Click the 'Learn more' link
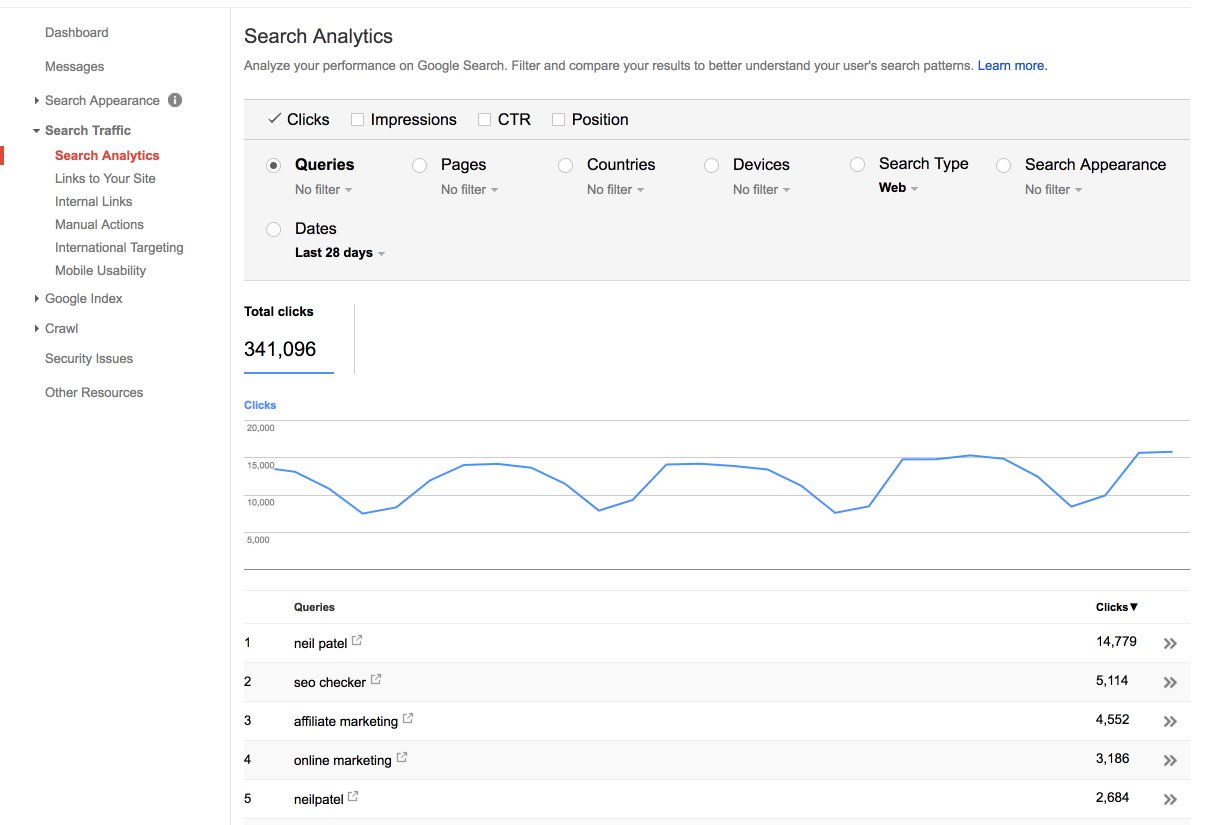 tap(1012, 66)
